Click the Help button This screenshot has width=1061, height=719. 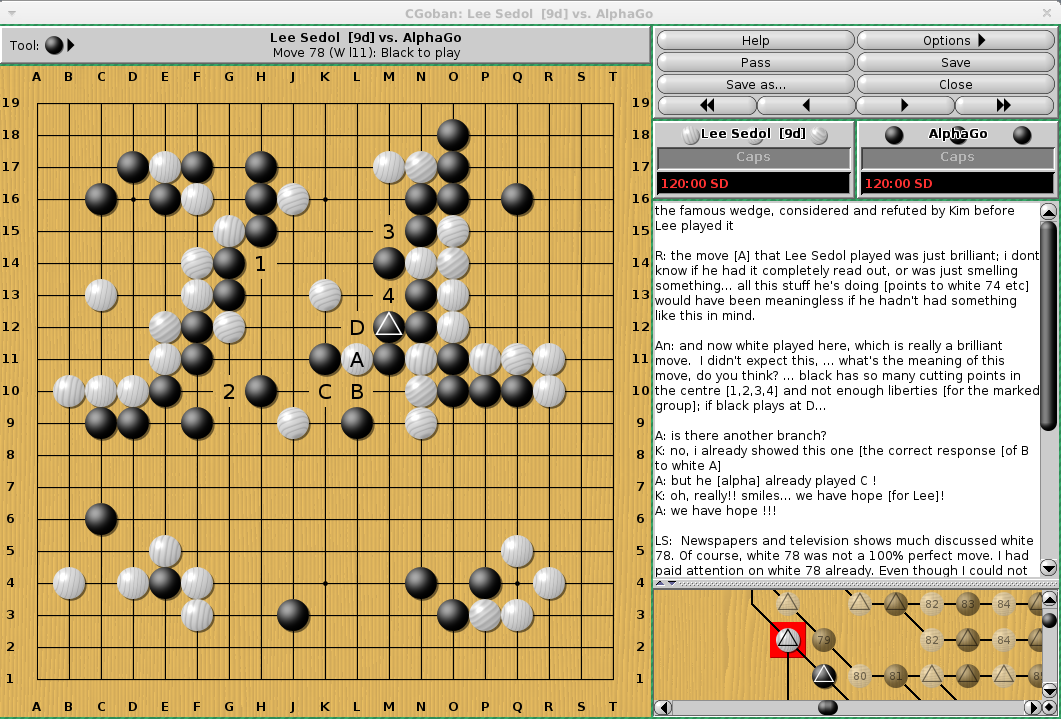click(x=754, y=40)
